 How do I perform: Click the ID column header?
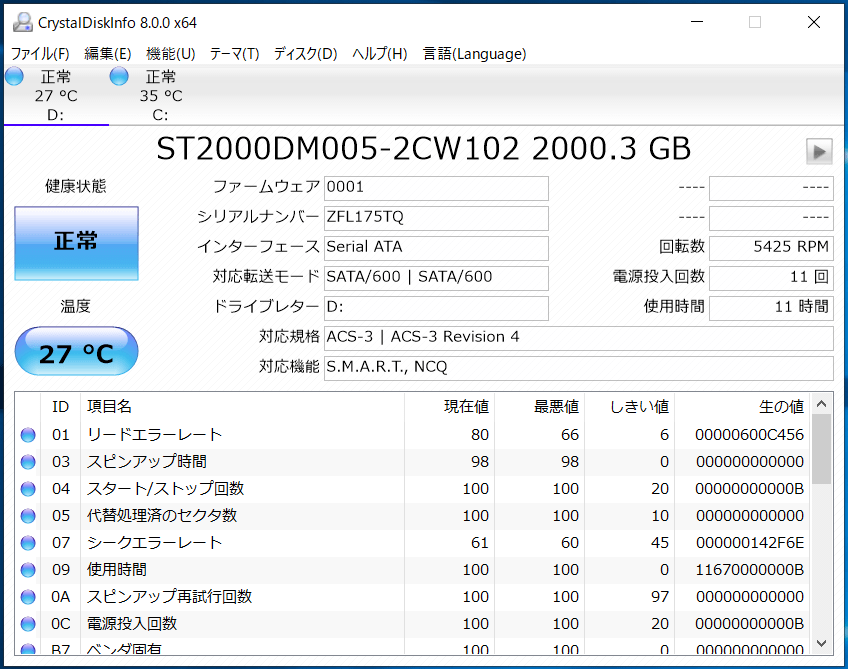[x=61, y=407]
